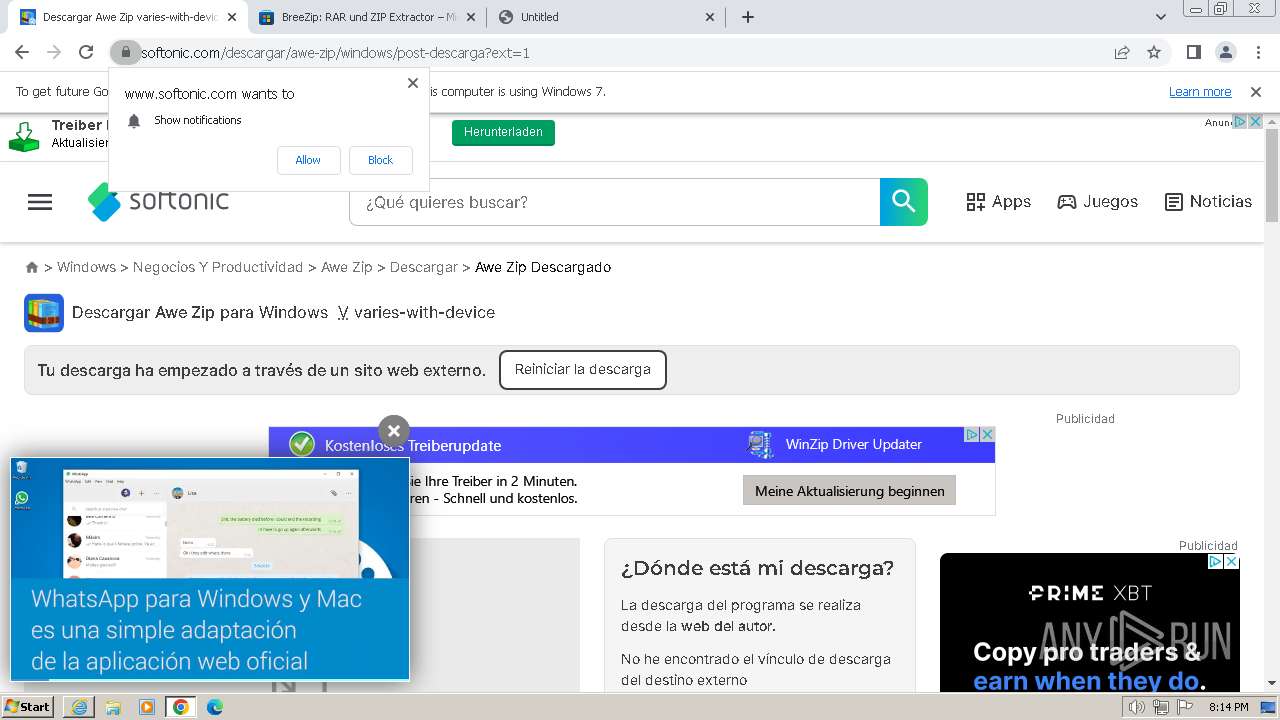Open new browser tab

[747, 17]
